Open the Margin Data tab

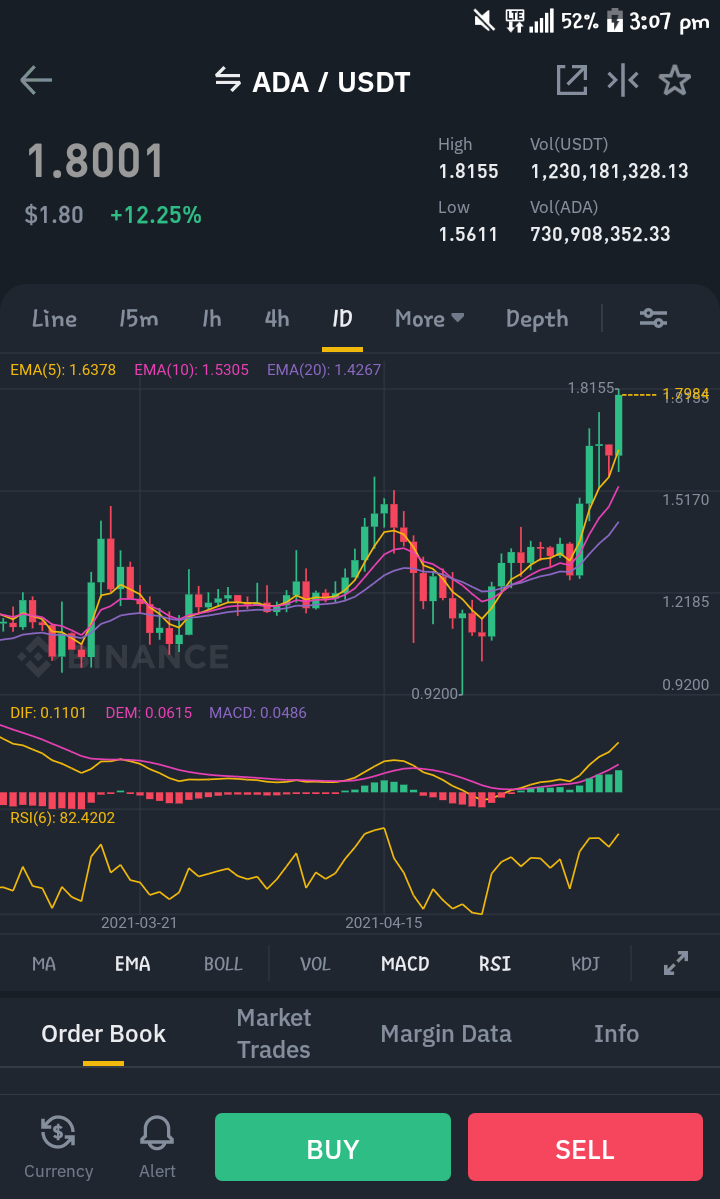coord(446,1034)
